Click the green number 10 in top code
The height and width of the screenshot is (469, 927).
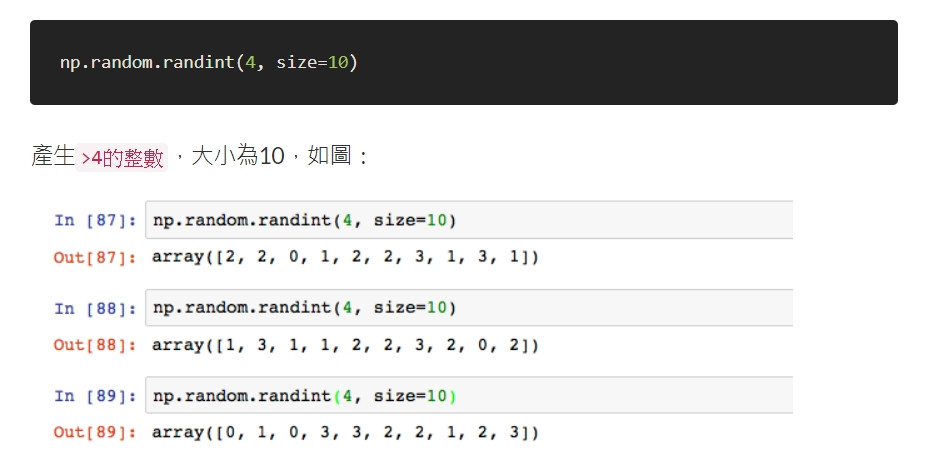tap(338, 62)
